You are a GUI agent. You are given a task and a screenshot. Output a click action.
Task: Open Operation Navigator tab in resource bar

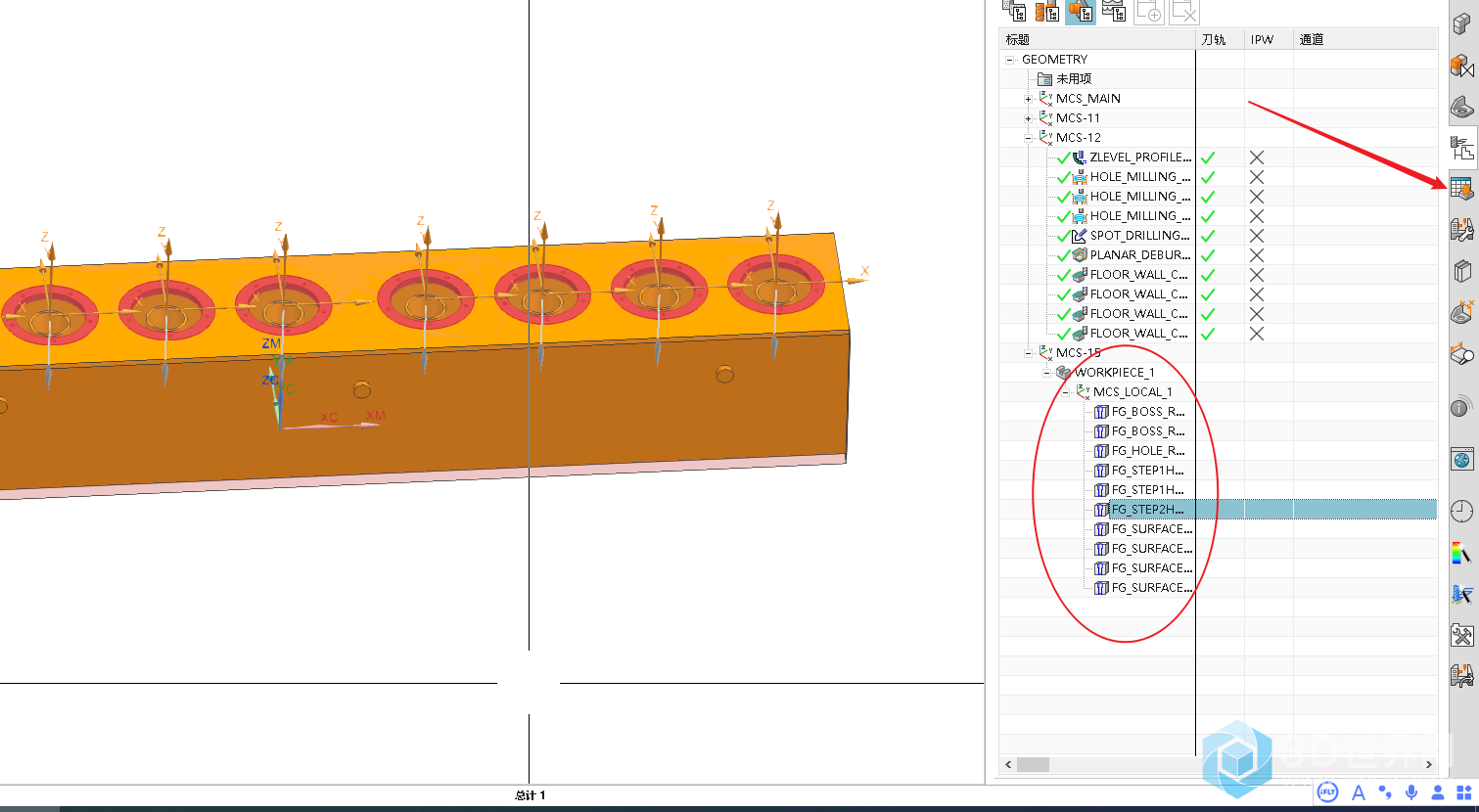(x=1462, y=149)
